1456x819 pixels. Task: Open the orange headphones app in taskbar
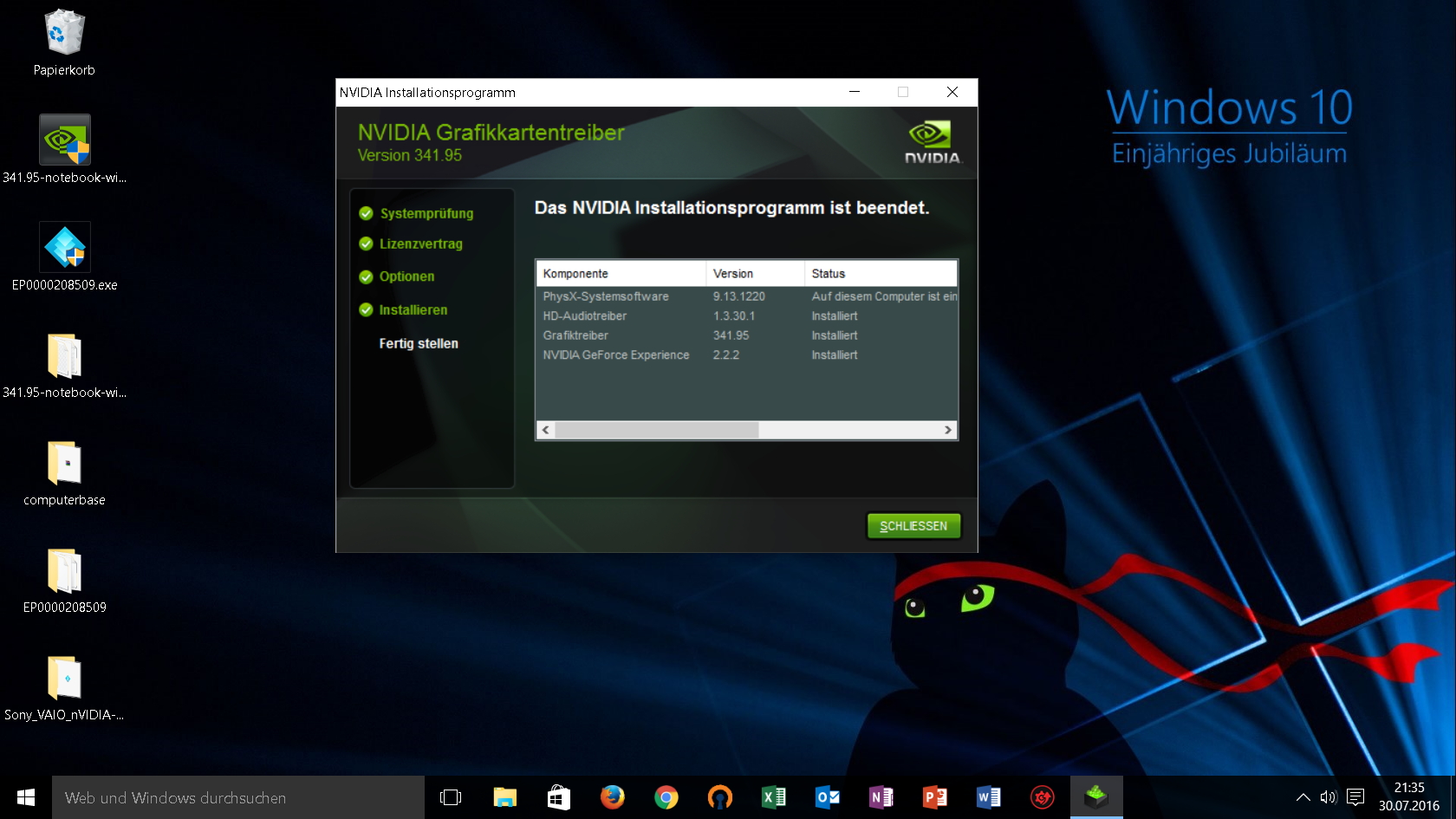point(719,797)
